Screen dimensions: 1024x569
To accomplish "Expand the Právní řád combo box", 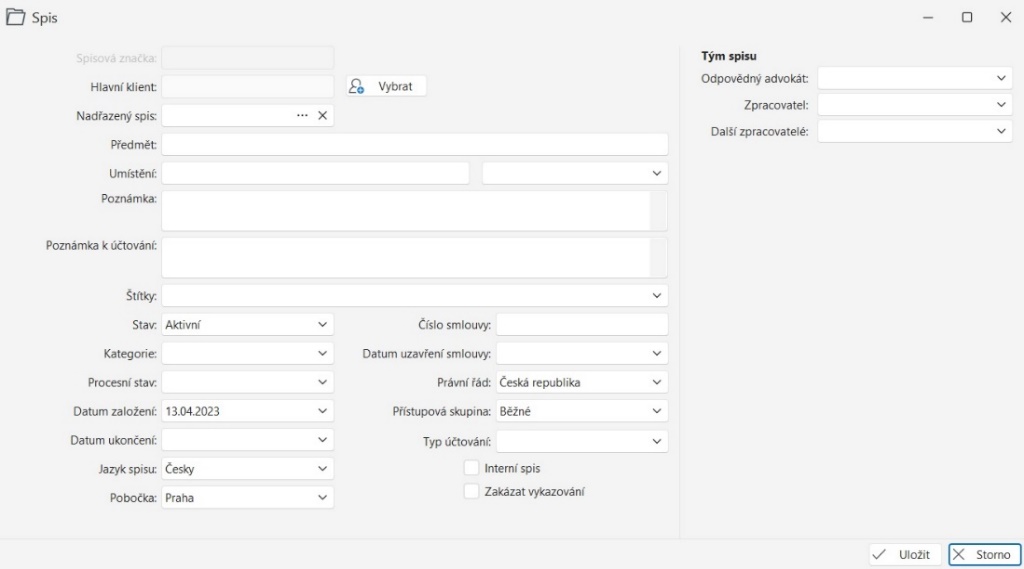I will 657,383.
